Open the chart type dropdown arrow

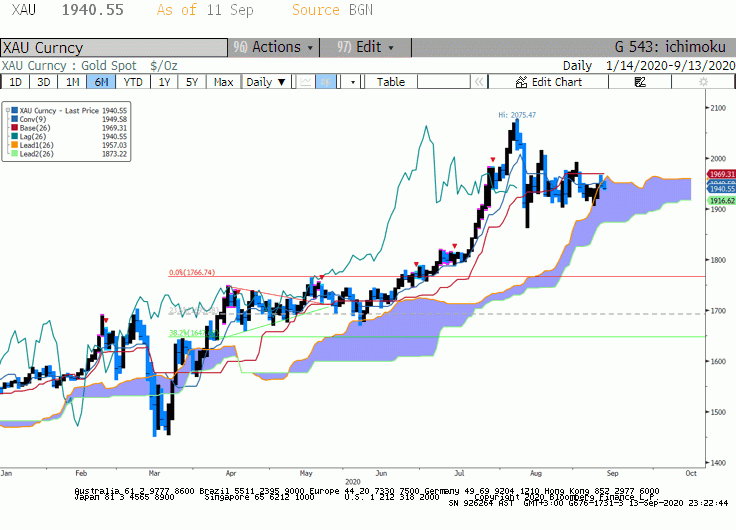tap(352, 82)
